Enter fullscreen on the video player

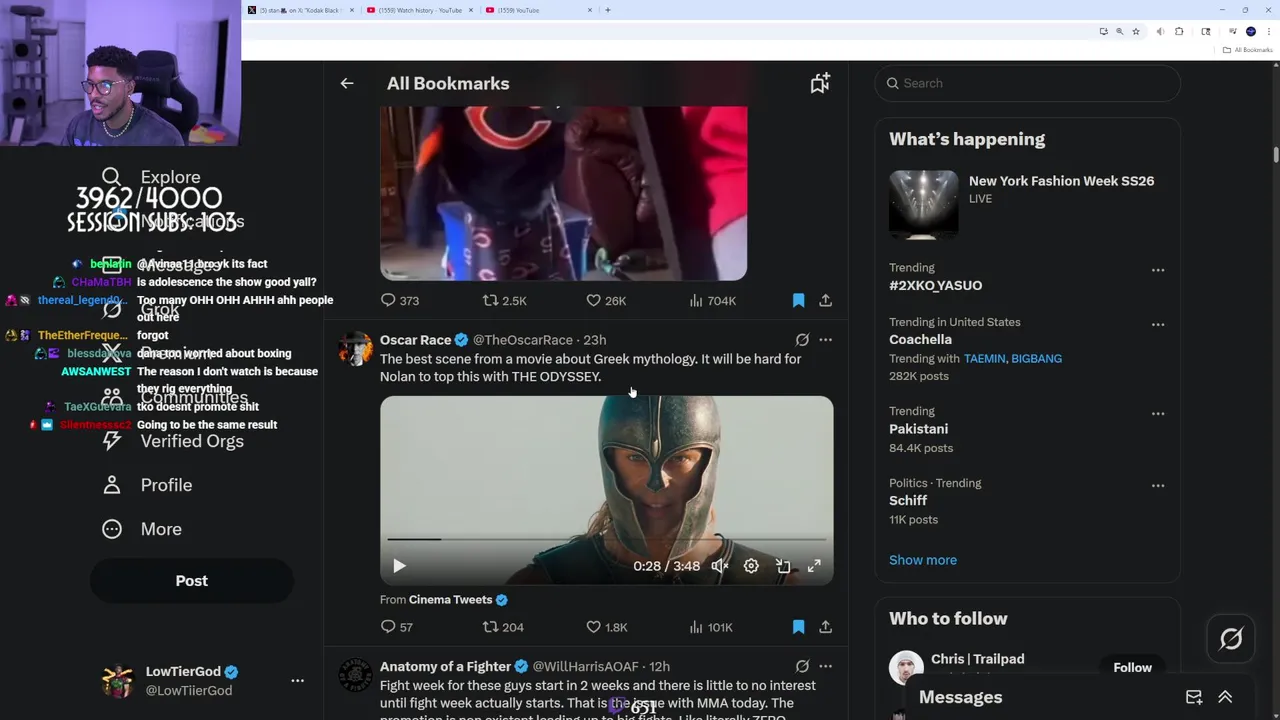click(x=814, y=566)
